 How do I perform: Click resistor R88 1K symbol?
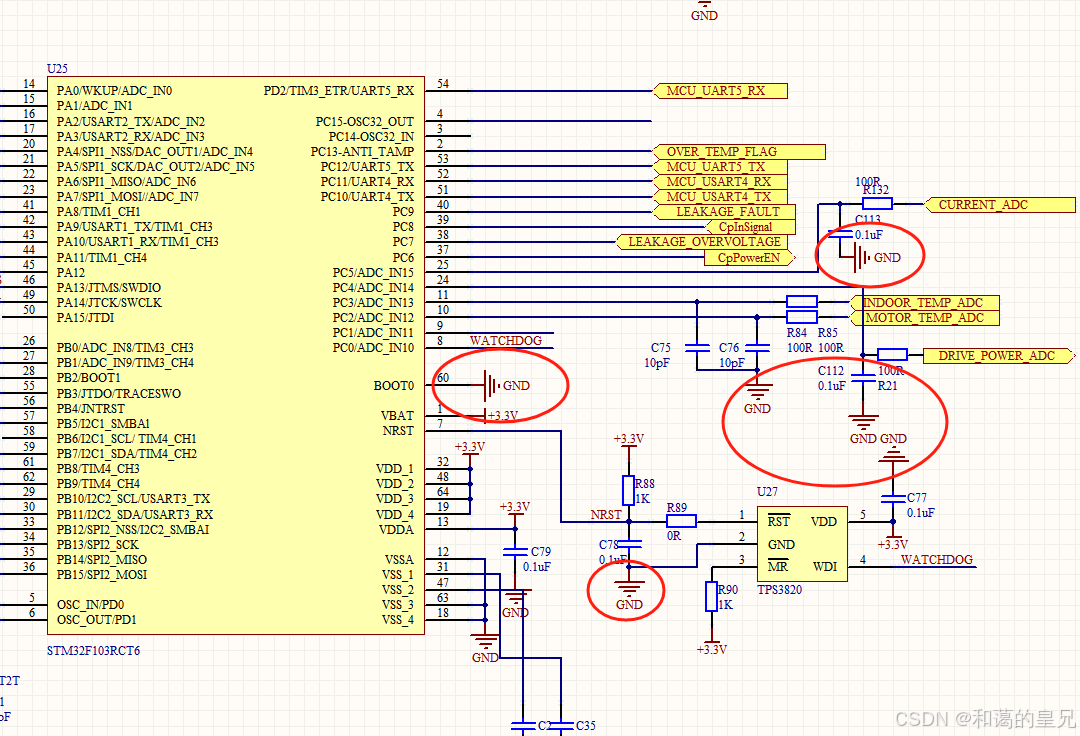(x=628, y=490)
